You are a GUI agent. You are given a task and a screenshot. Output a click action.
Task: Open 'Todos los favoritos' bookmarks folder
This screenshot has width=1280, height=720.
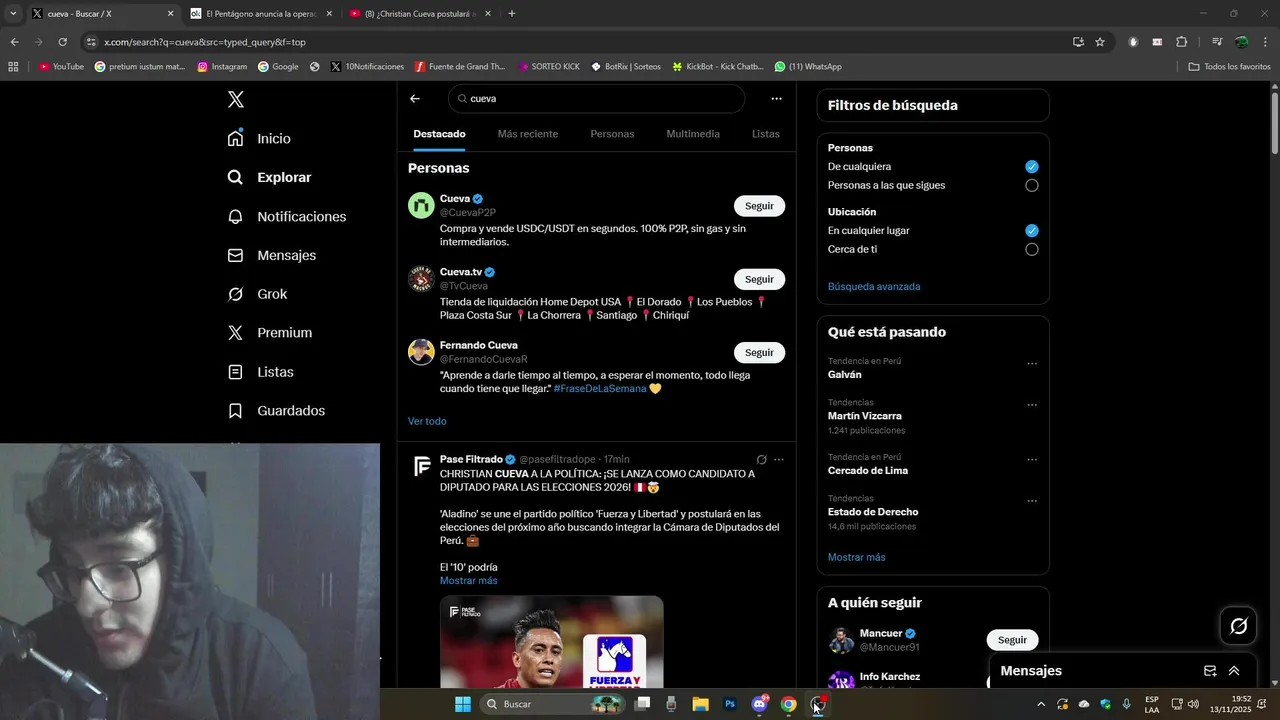(1229, 67)
